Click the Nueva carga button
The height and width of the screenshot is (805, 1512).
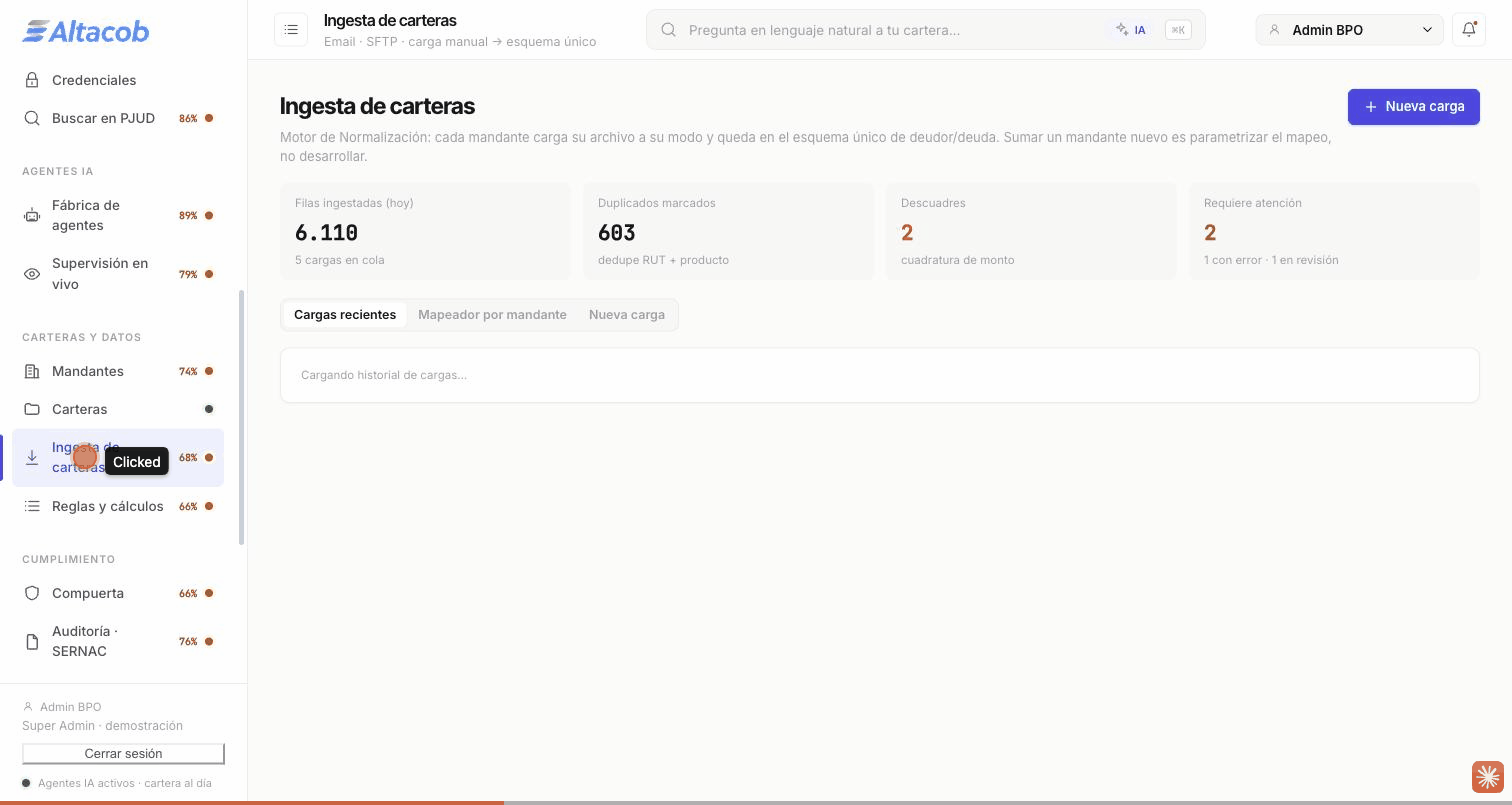click(x=1414, y=107)
